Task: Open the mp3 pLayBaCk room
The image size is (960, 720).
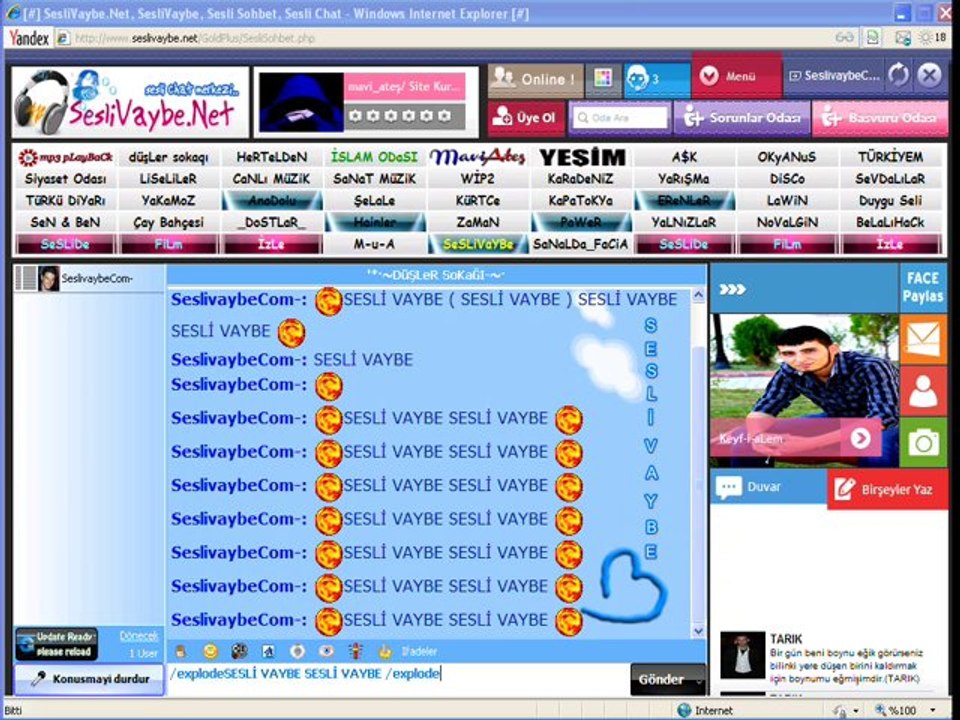Action: point(65,157)
